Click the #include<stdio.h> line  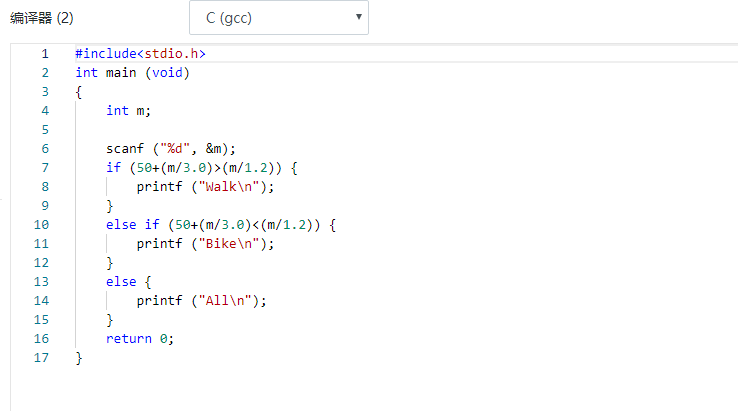(x=140, y=54)
